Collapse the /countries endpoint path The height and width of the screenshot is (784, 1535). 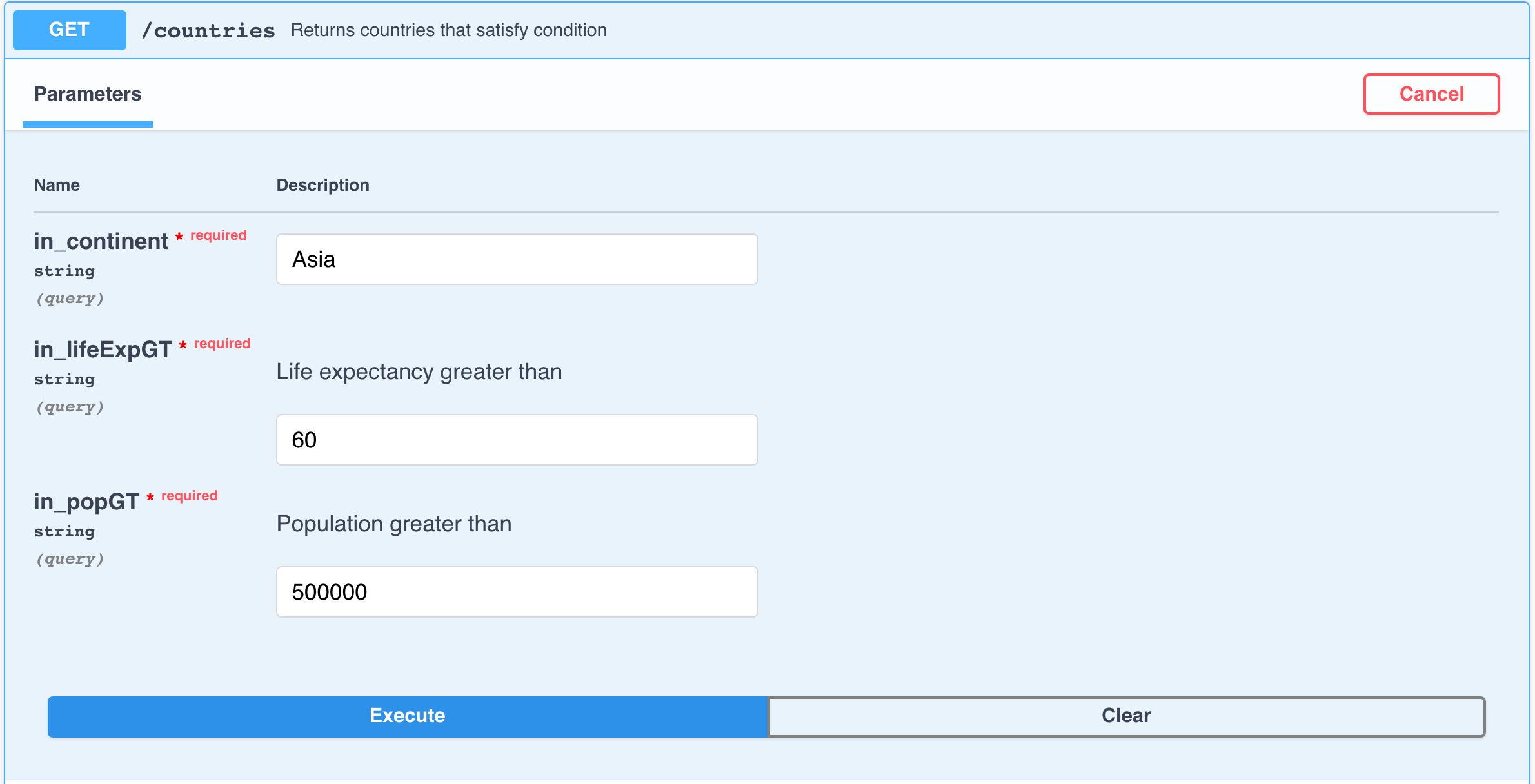(208, 30)
